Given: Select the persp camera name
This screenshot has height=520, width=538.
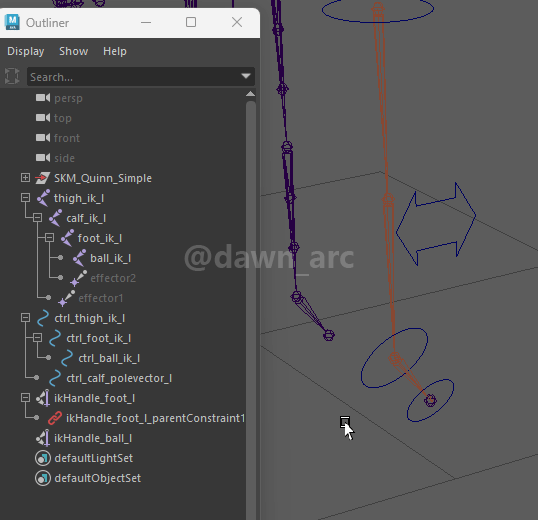Looking at the screenshot, I should (68, 98).
